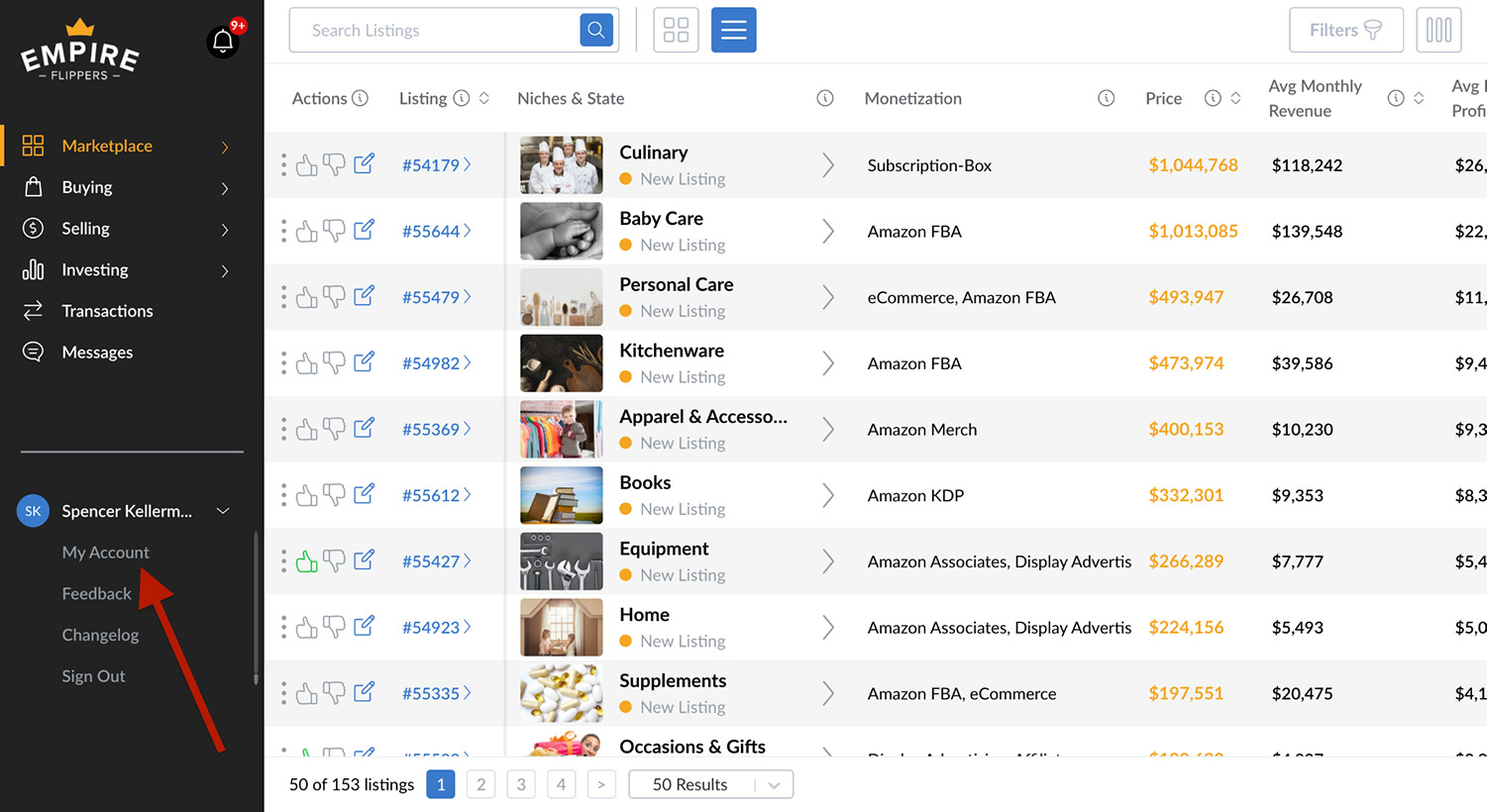Switch to list view layout
The image size is (1487, 812).
click(x=733, y=30)
